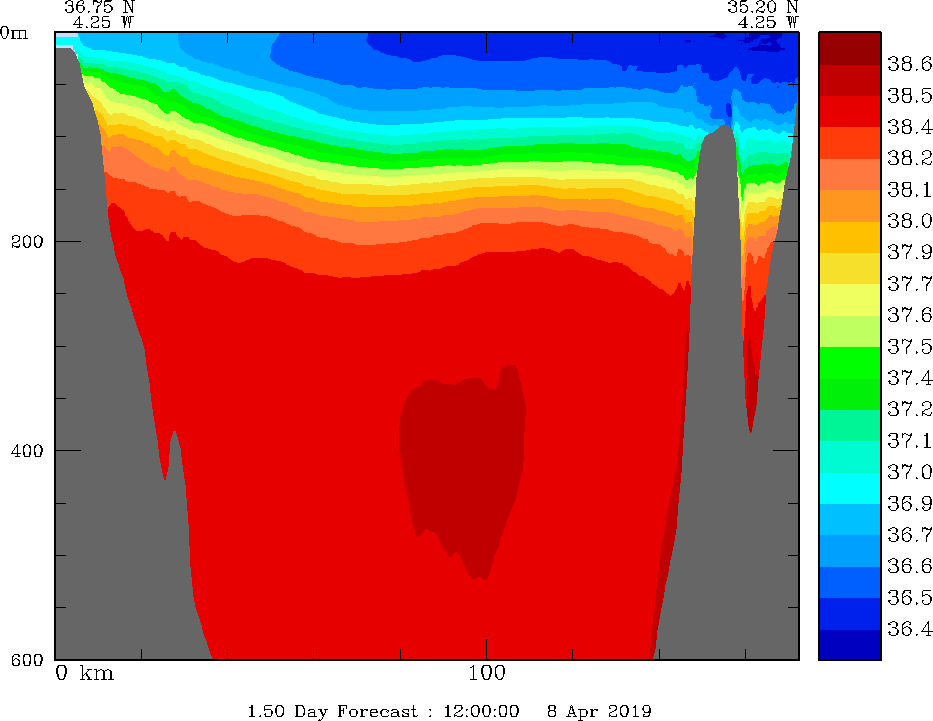Click the 0m depth axis label
Viewport: 933px width, 721px height.
point(14,33)
